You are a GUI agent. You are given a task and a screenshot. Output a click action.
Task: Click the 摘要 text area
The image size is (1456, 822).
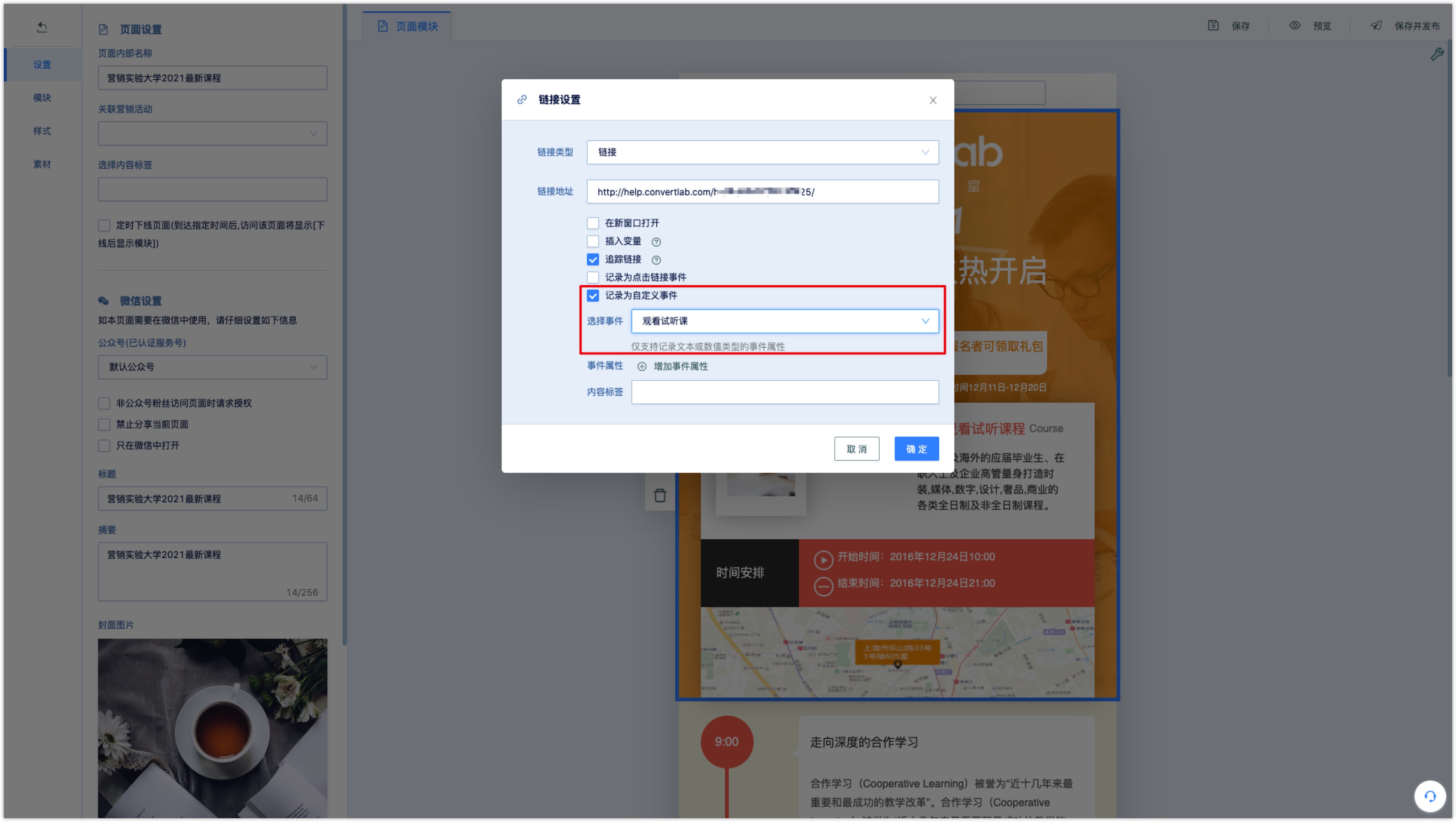click(212, 572)
